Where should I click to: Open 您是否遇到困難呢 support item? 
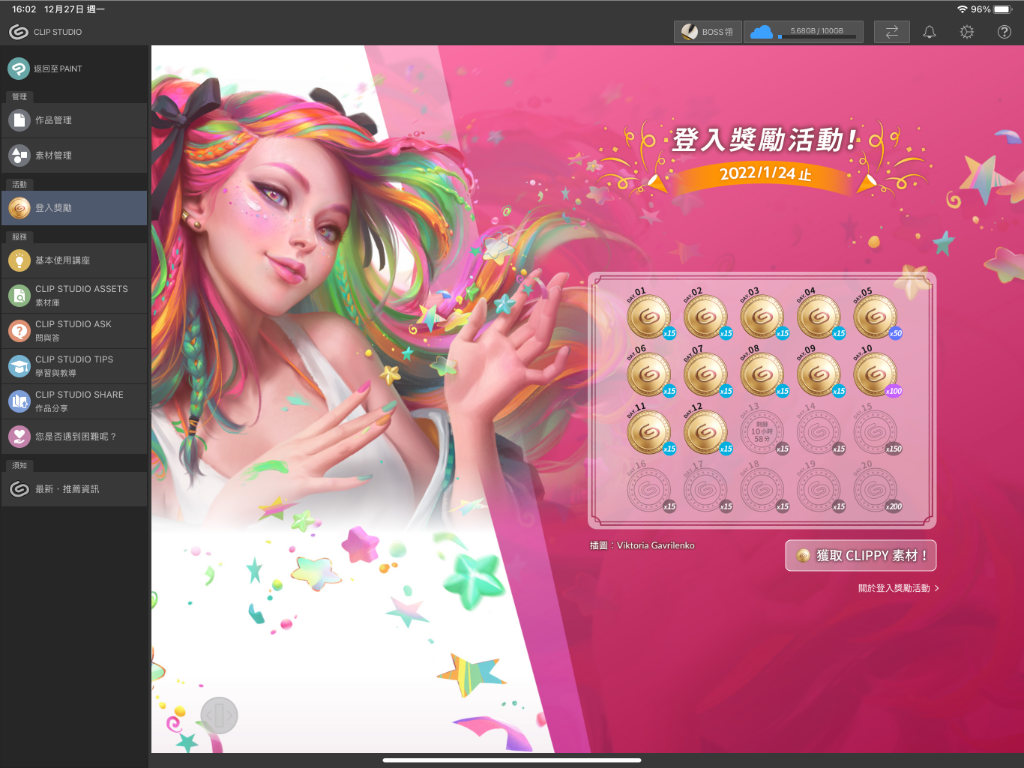(x=74, y=436)
